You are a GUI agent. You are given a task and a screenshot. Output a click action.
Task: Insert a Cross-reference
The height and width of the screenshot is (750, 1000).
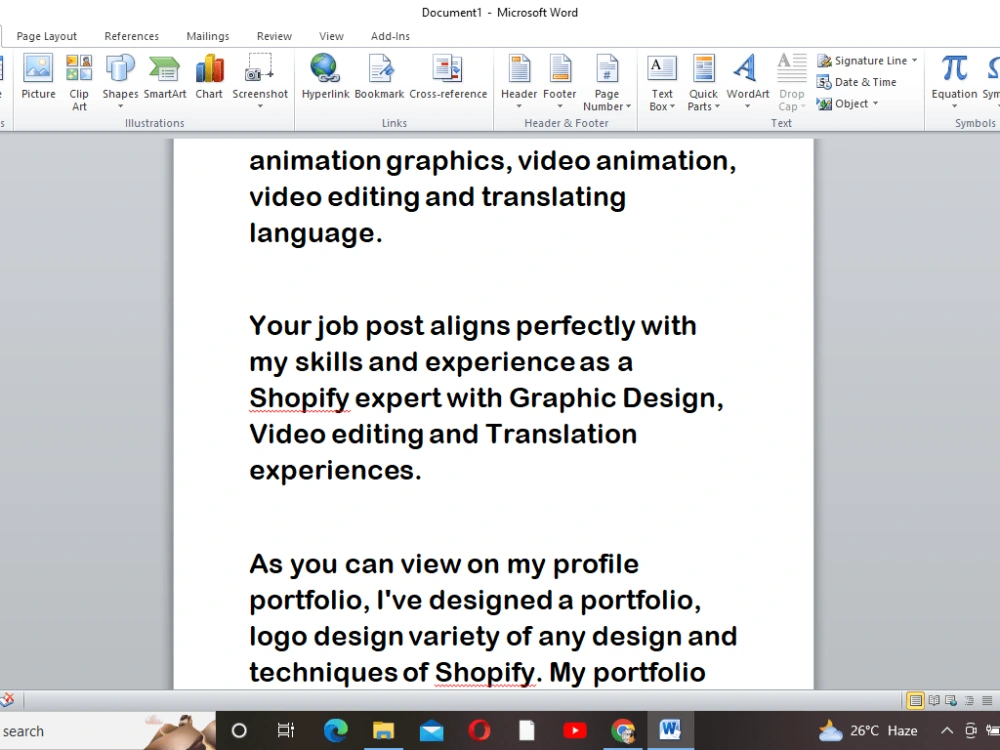click(448, 77)
